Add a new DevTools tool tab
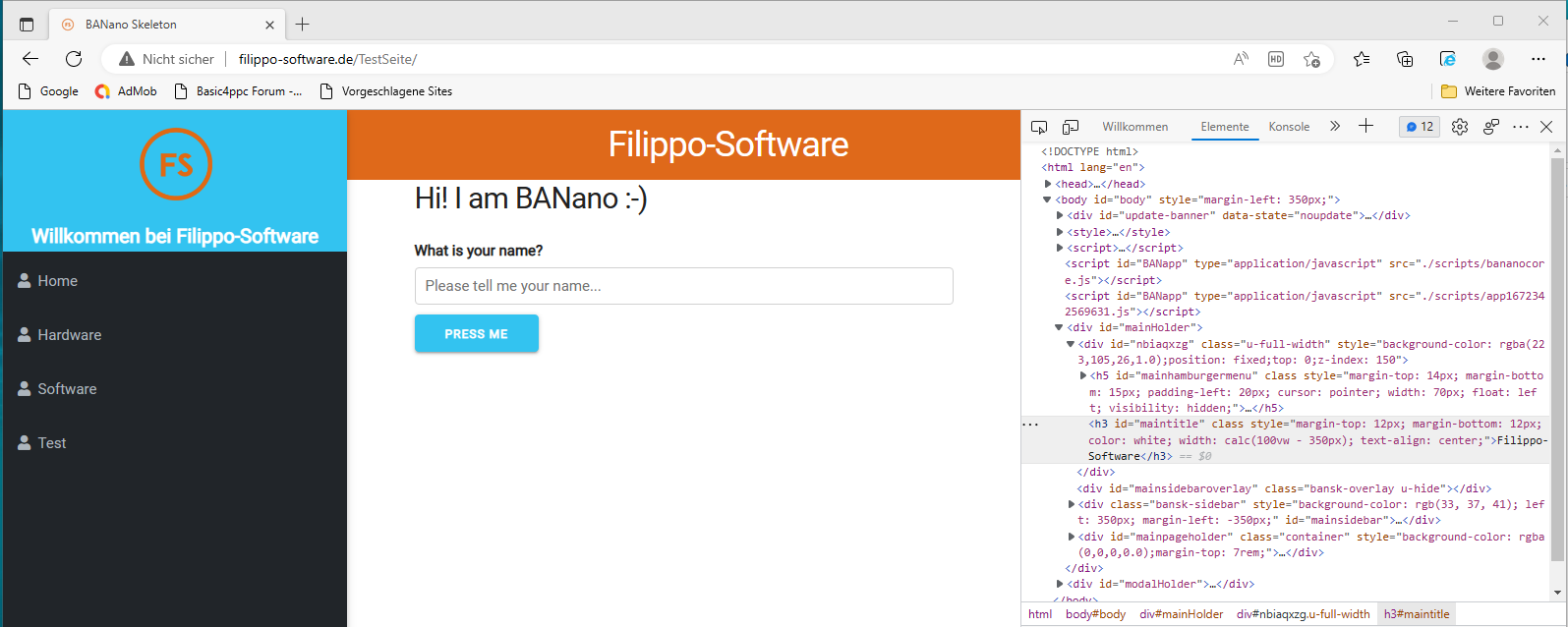Image resolution: width=1568 pixels, height=627 pixels. 1365,126
